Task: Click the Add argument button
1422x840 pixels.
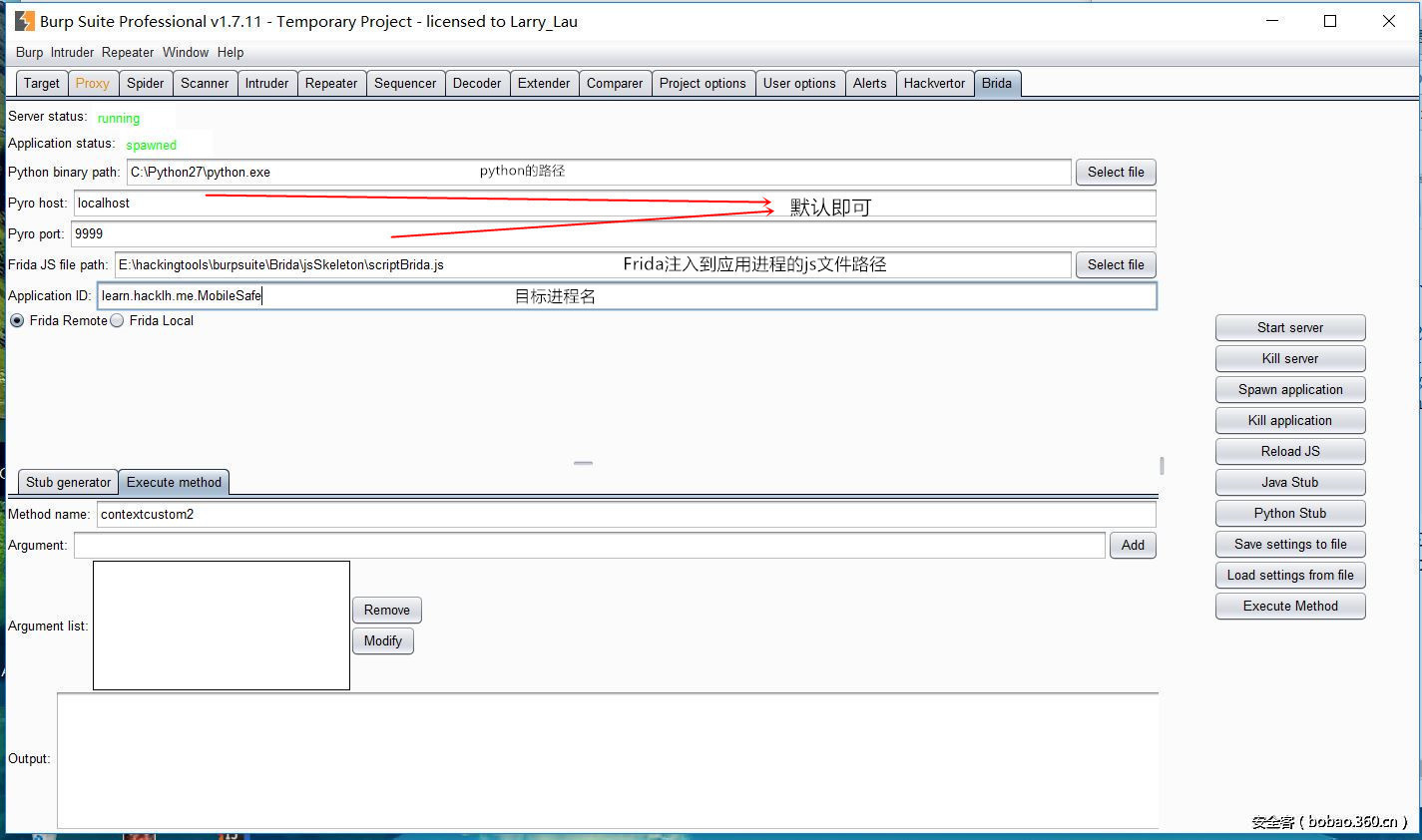Action: pos(1133,545)
